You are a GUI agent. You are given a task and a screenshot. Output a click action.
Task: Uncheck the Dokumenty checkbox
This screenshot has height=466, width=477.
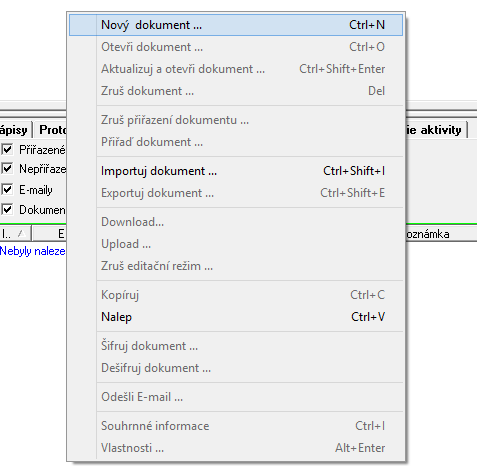coord(7,210)
